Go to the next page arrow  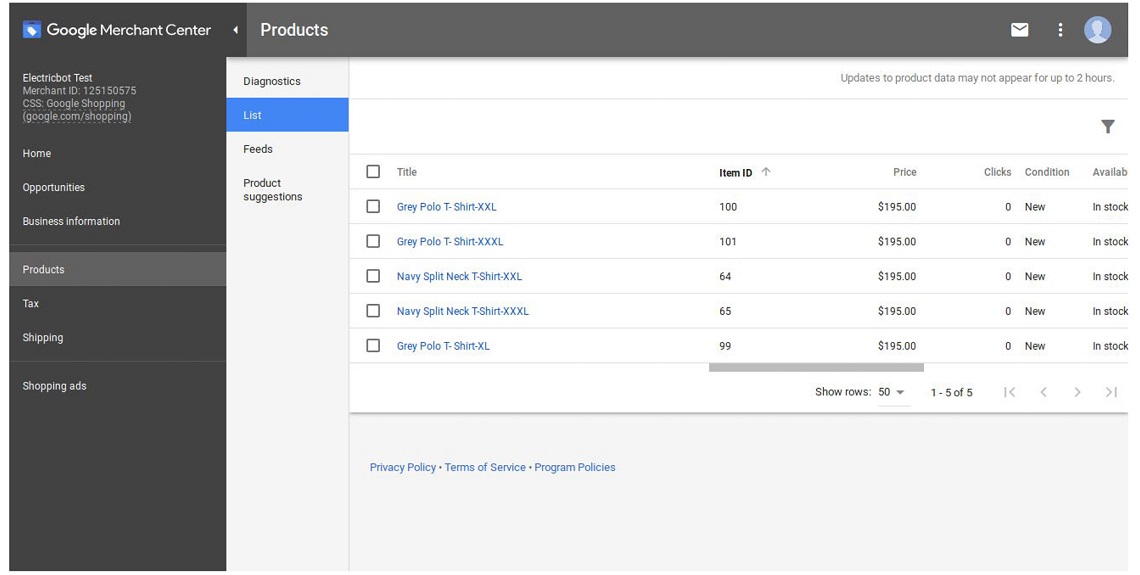(x=1077, y=392)
